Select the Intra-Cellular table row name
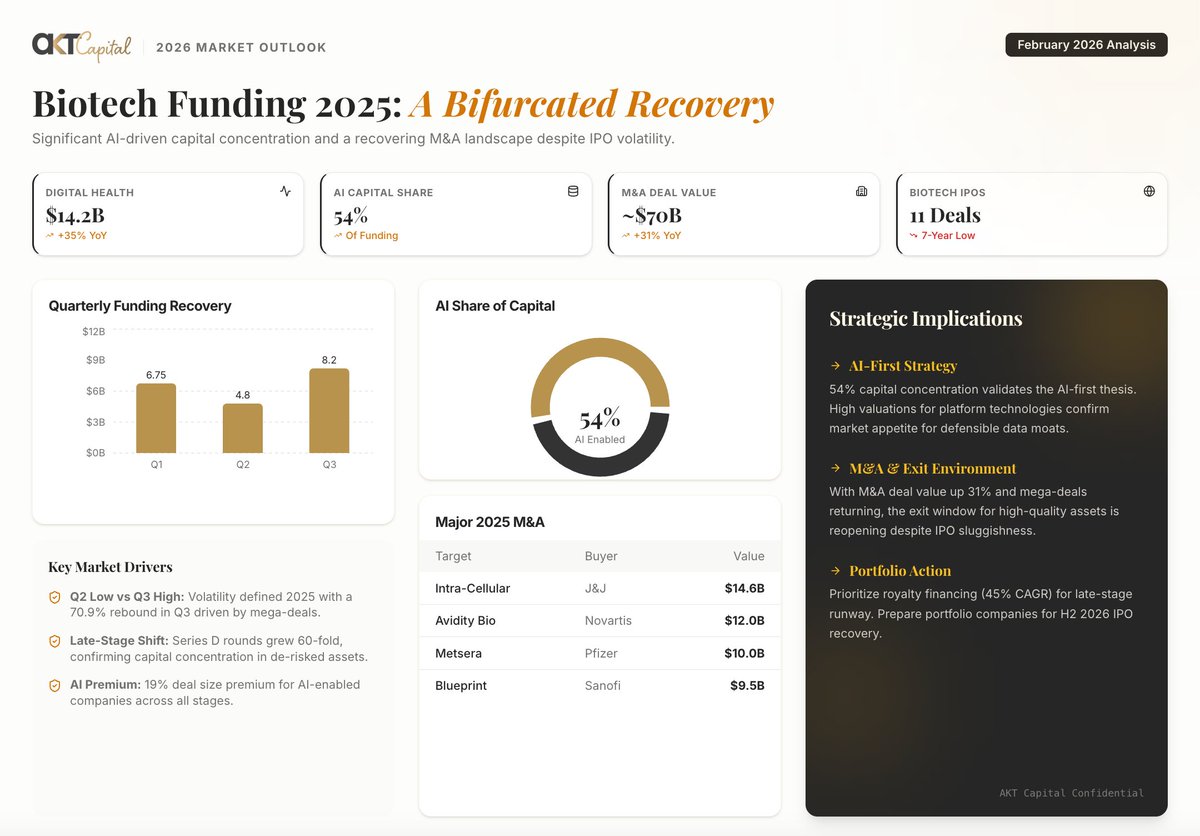The width and height of the screenshot is (1200, 836). tap(472, 588)
